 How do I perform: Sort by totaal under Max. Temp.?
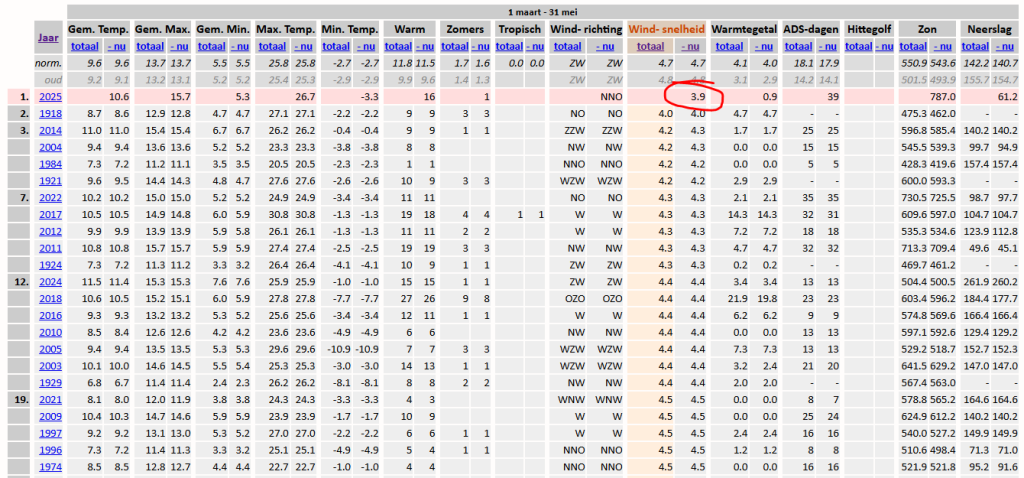[270, 46]
